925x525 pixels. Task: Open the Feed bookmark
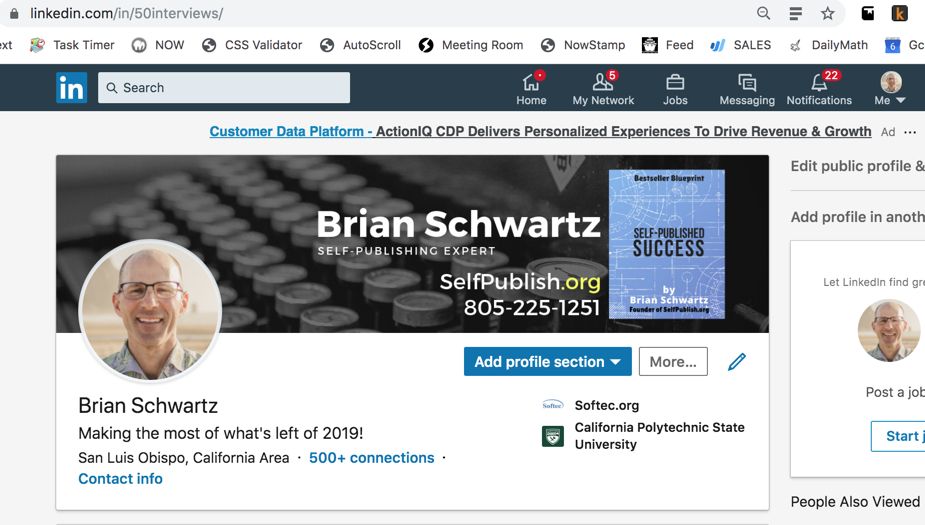[x=668, y=45]
